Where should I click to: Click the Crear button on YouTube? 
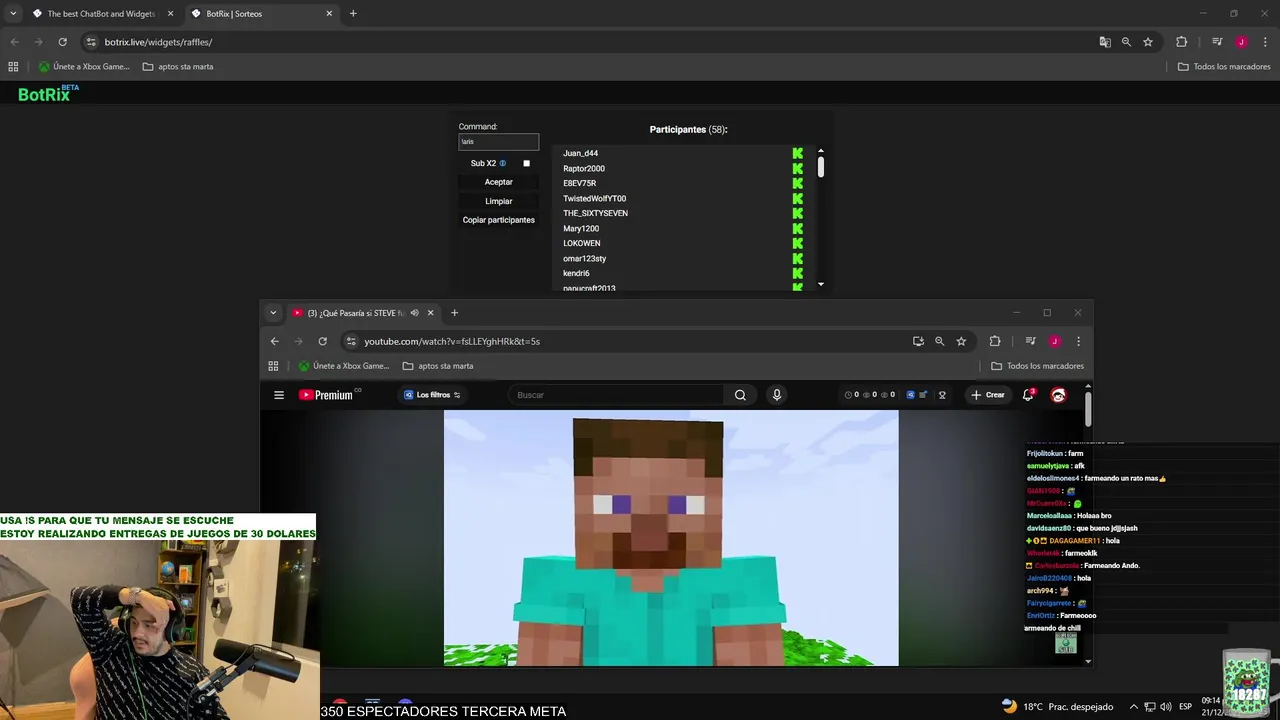987,395
